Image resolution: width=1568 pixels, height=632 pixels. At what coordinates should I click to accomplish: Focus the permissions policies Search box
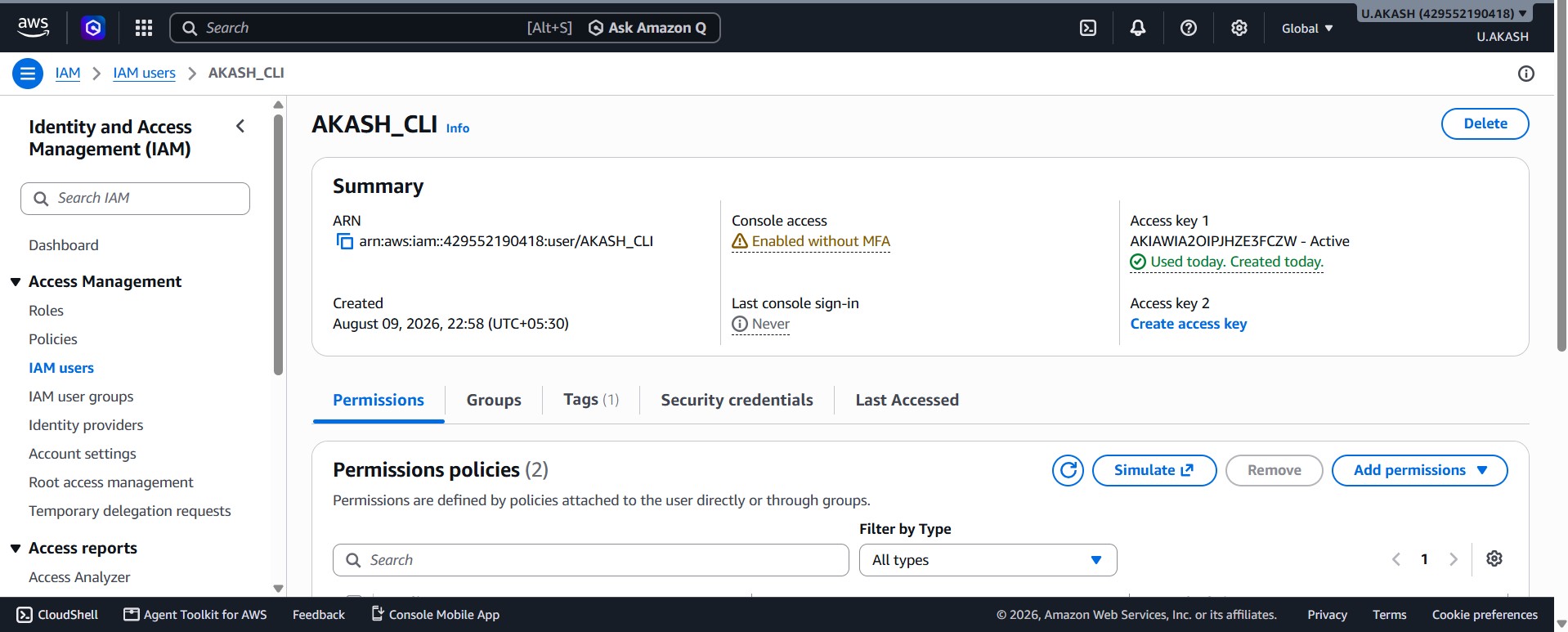[x=590, y=560]
